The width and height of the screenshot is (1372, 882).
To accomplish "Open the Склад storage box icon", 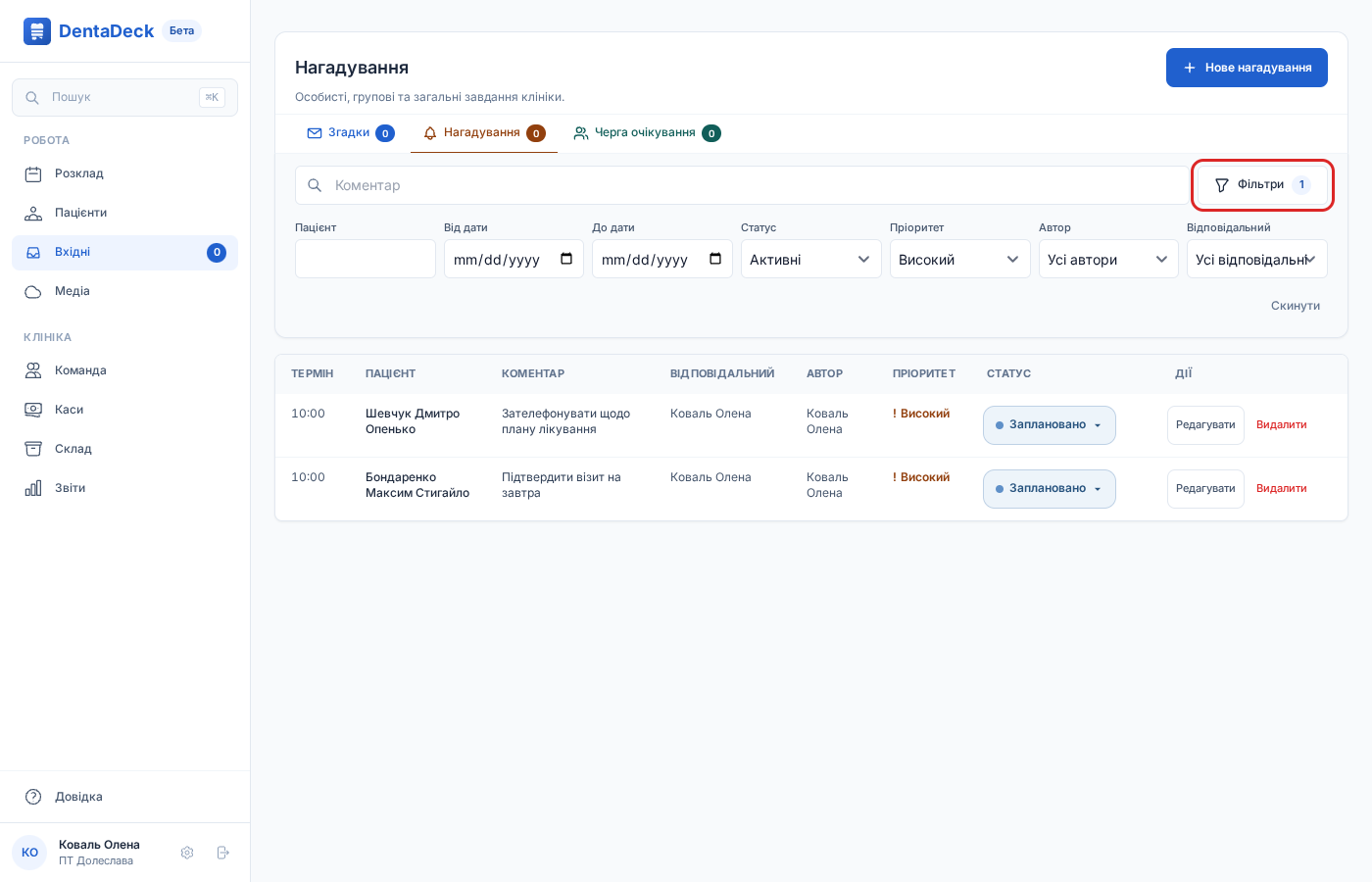I will (33, 449).
